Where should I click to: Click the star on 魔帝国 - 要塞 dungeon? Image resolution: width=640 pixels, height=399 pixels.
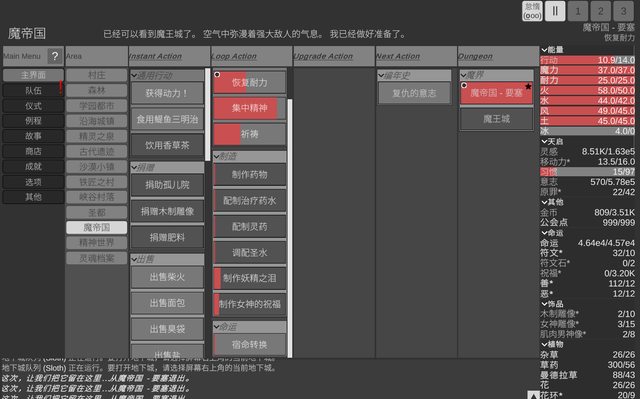tap(528, 86)
